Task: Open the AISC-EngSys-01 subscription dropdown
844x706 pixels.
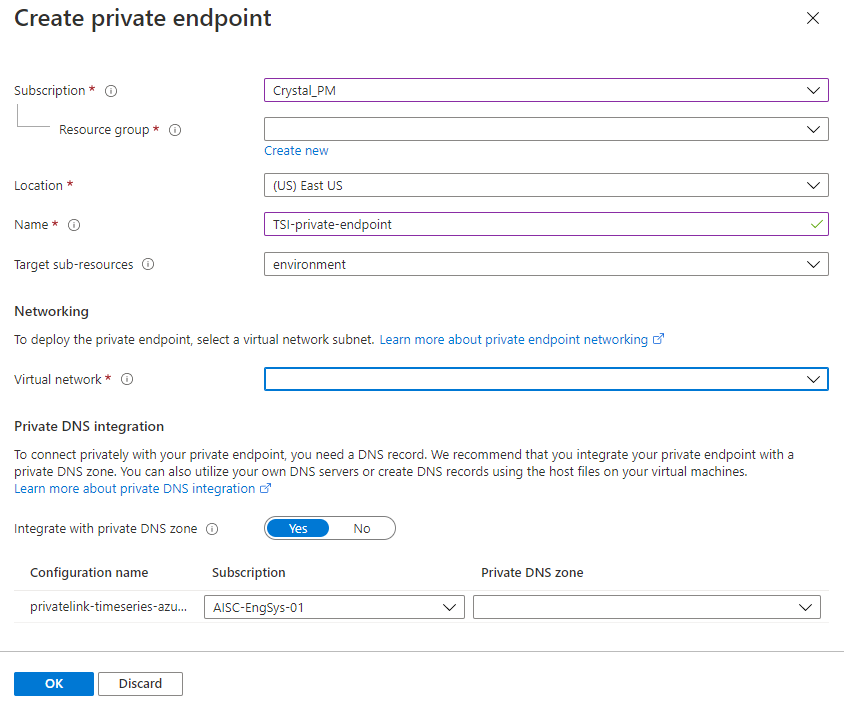Action: click(x=334, y=607)
